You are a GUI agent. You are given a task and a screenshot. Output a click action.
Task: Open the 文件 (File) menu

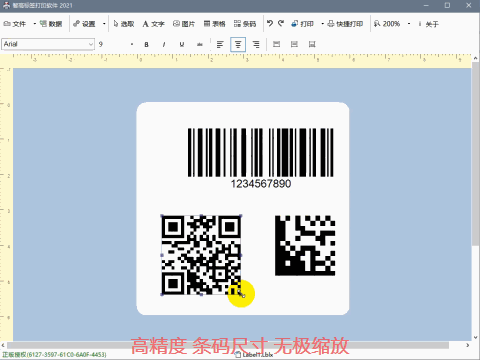(15, 24)
